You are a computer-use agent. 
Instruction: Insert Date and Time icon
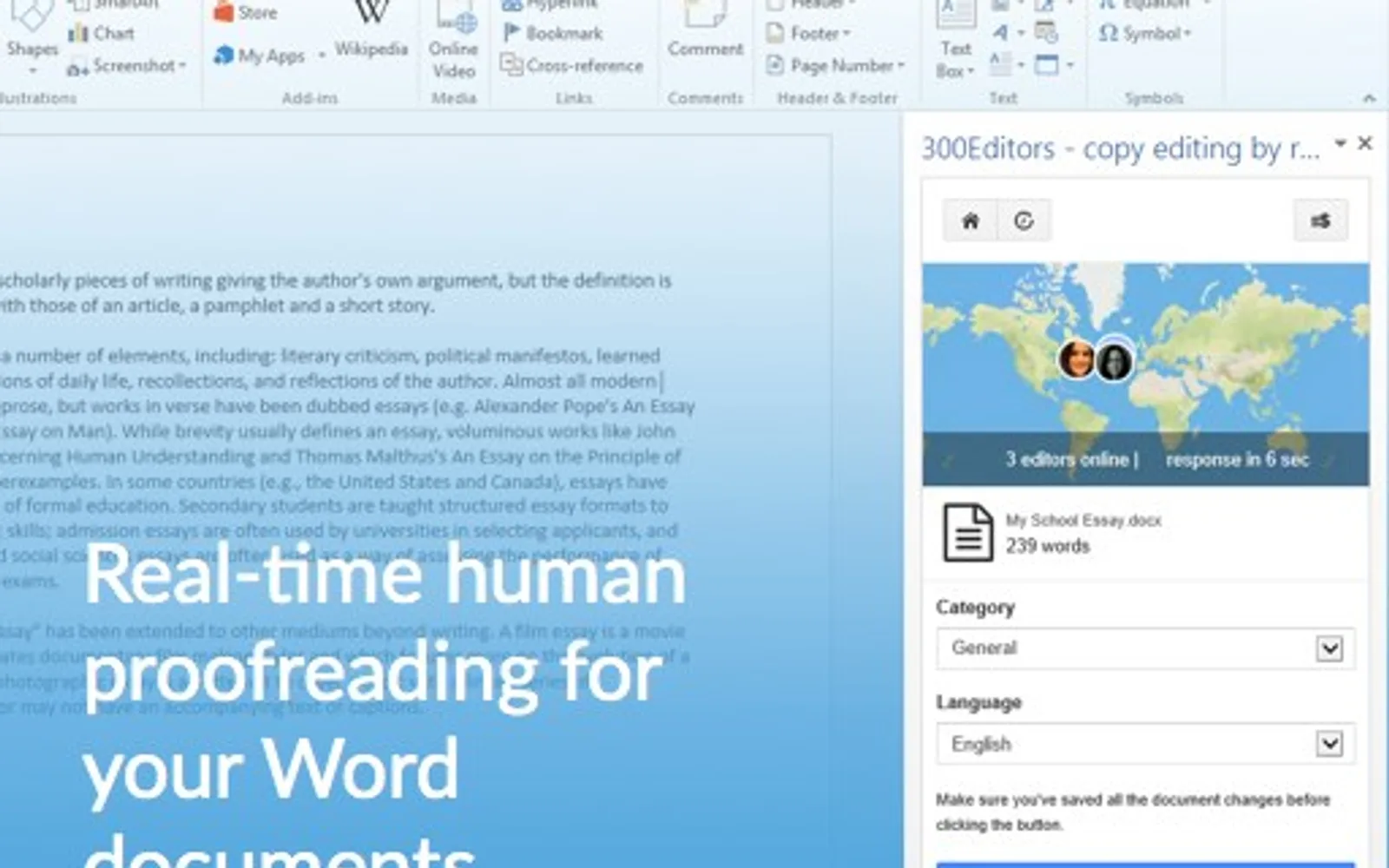click(x=1047, y=33)
